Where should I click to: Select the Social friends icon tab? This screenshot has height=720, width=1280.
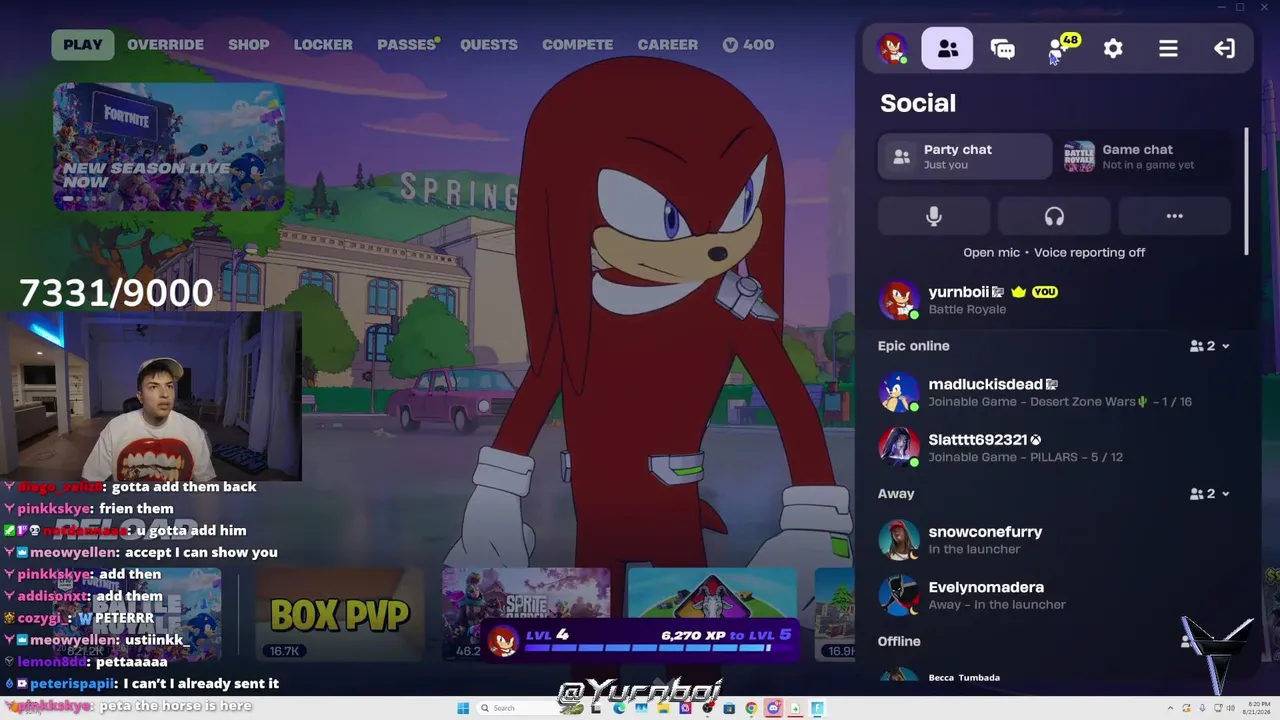947,48
